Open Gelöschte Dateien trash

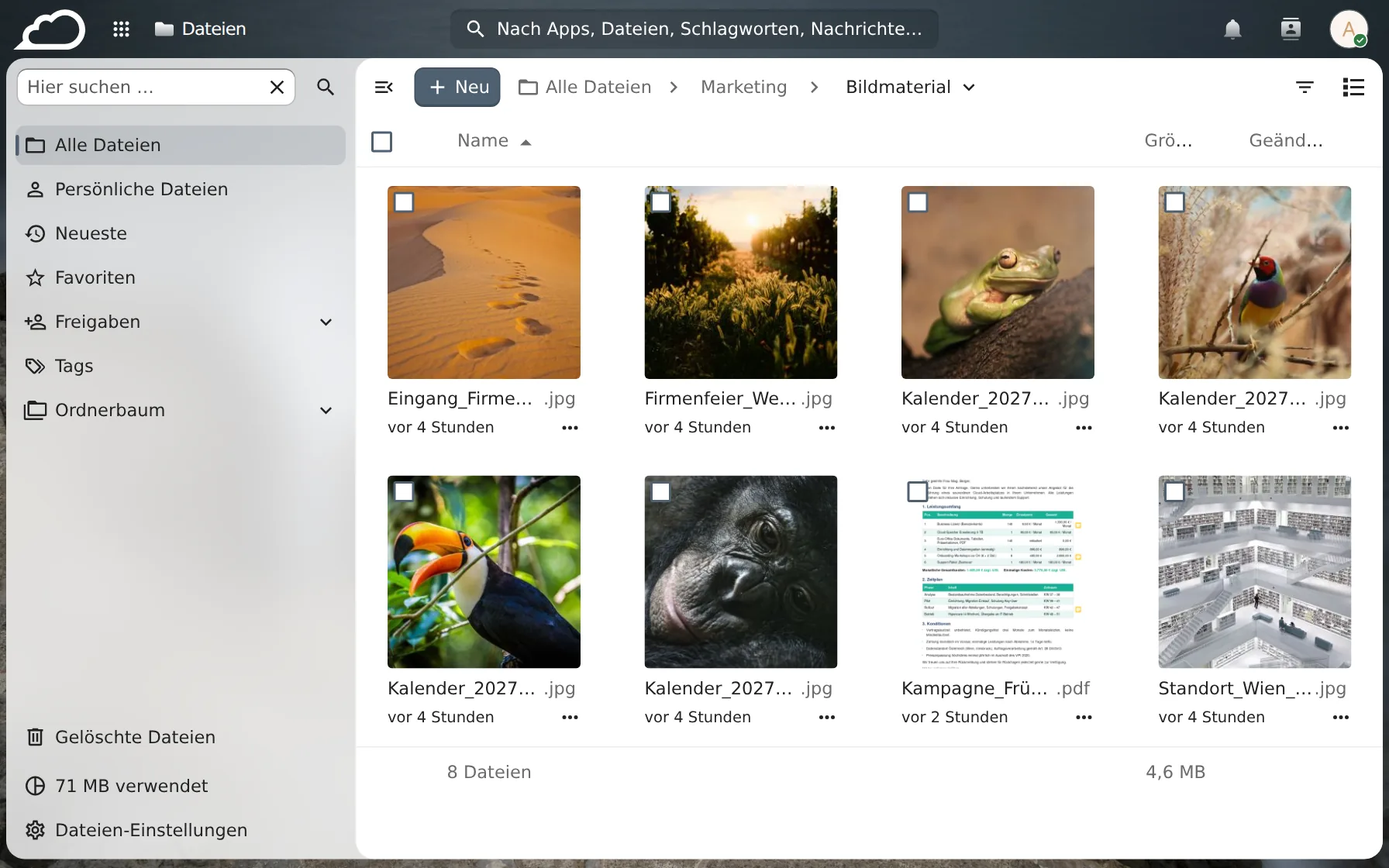click(x=181, y=737)
